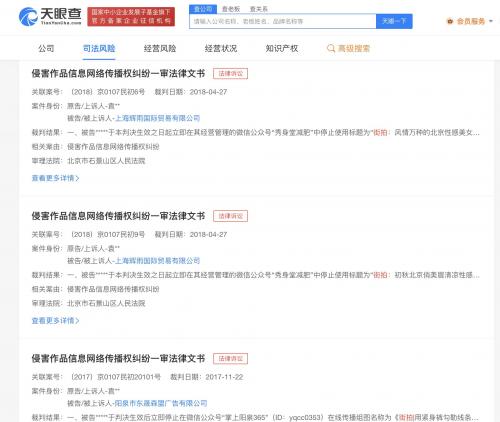Open the Tianyancha logo home link
Viewport: 500px width, 422px height.
[50, 16]
